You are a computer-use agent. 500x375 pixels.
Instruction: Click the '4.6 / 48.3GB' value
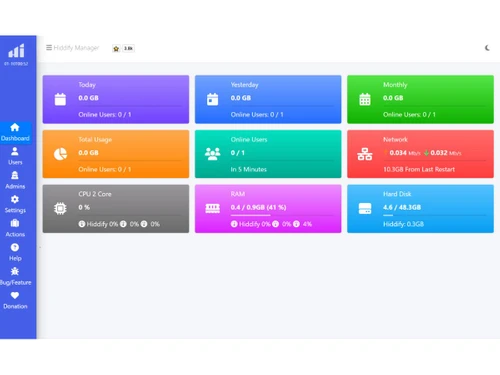click(402, 207)
